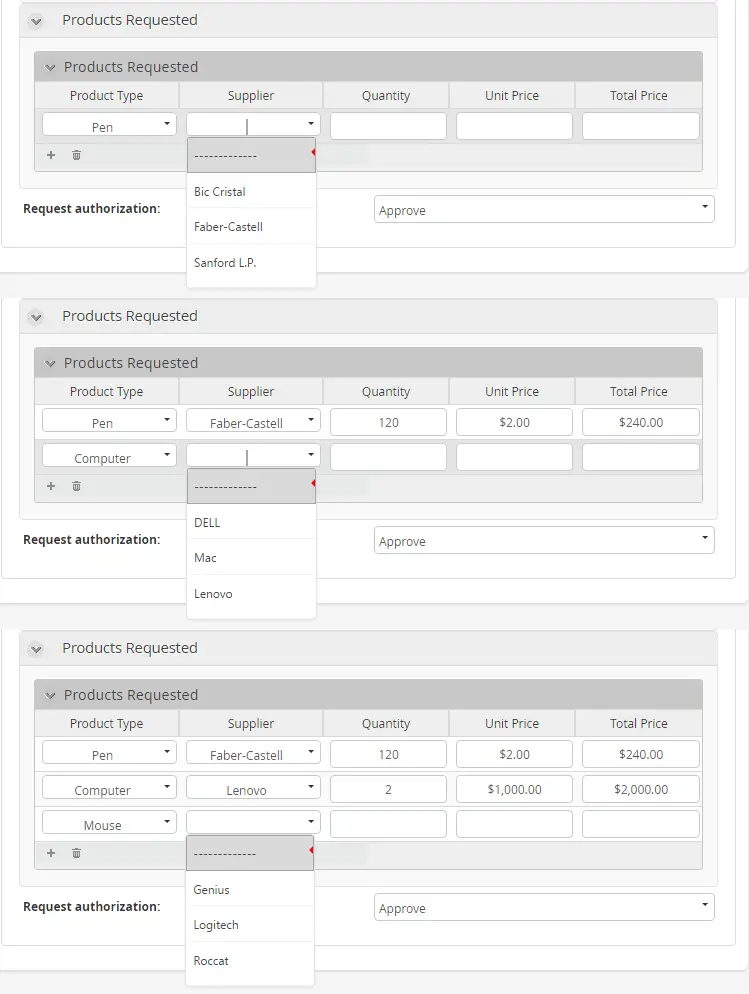Image resolution: width=749 pixels, height=994 pixels.
Task: Choose Genius from supplier list
Action: click(x=250, y=889)
